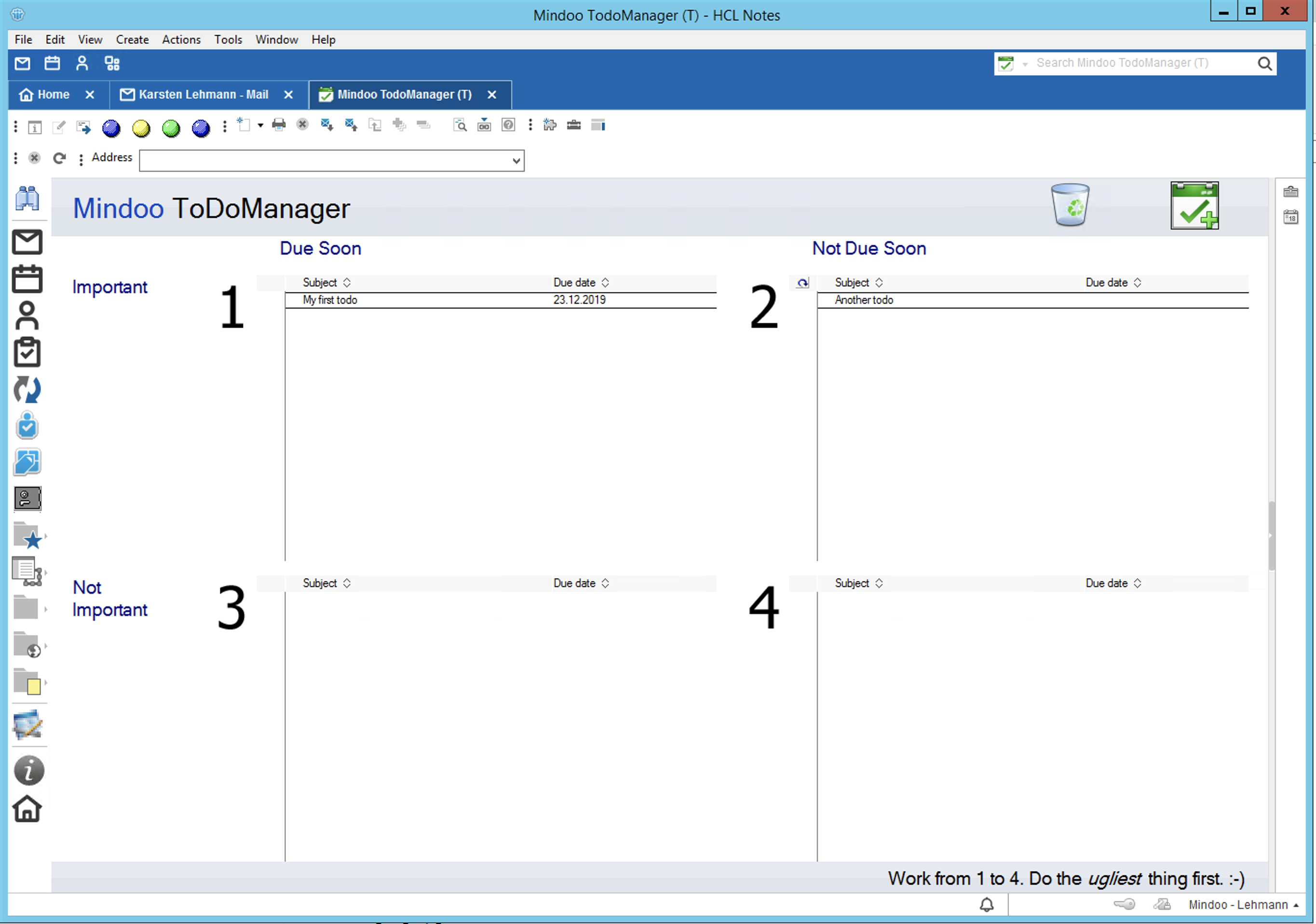
Task: Open the right sidebar day-at-a-glance calendar icon
Action: click(x=1291, y=217)
